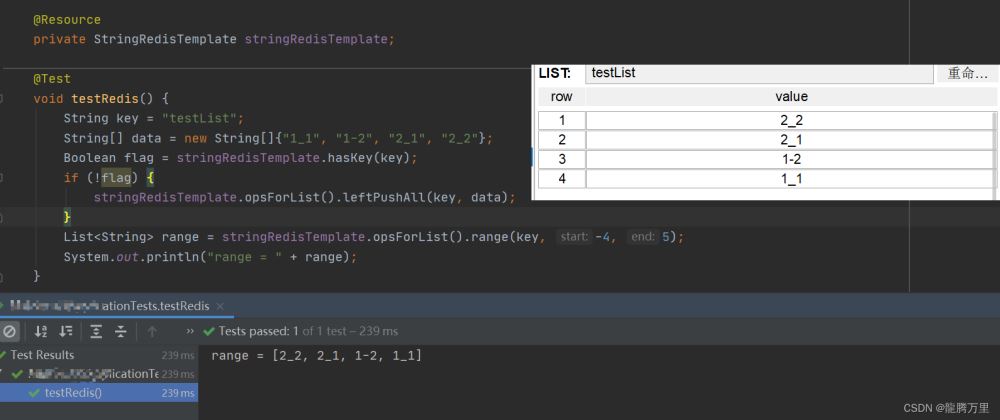Click the previous failed test arrow
This screenshot has height=420, width=1000.
(152, 331)
